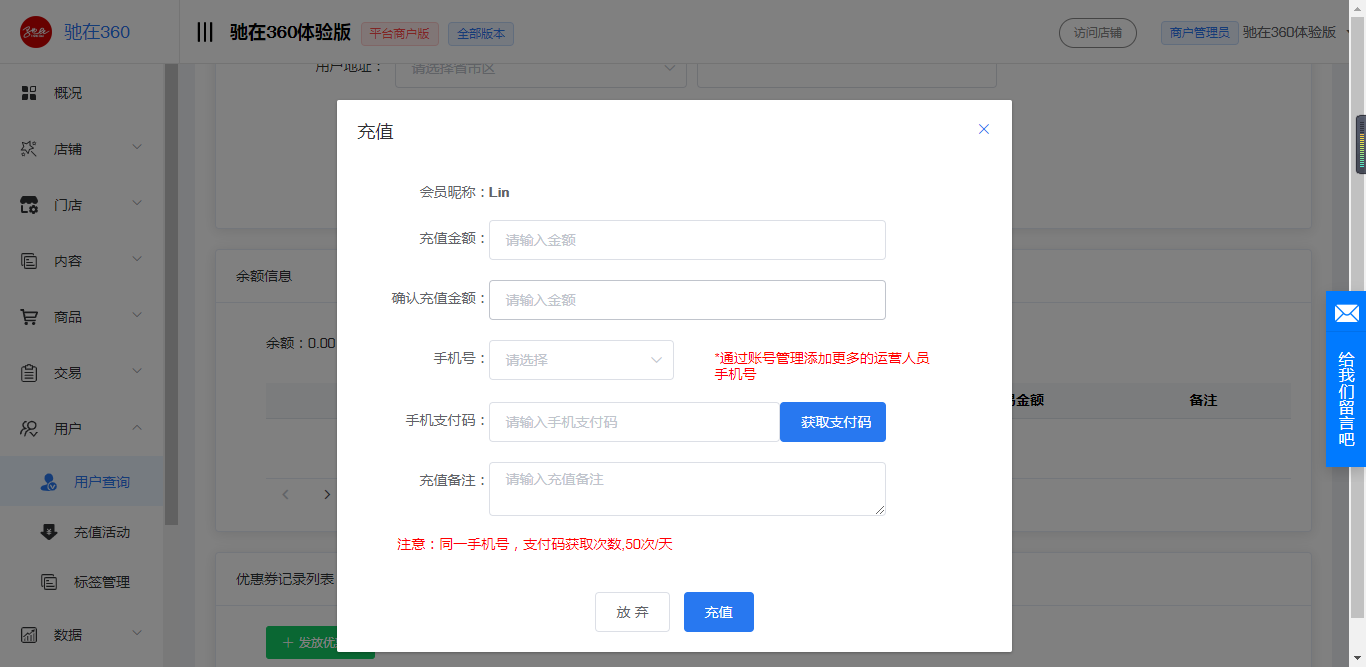
Task: Click the 备注 column header
Action: click(1203, 399)
